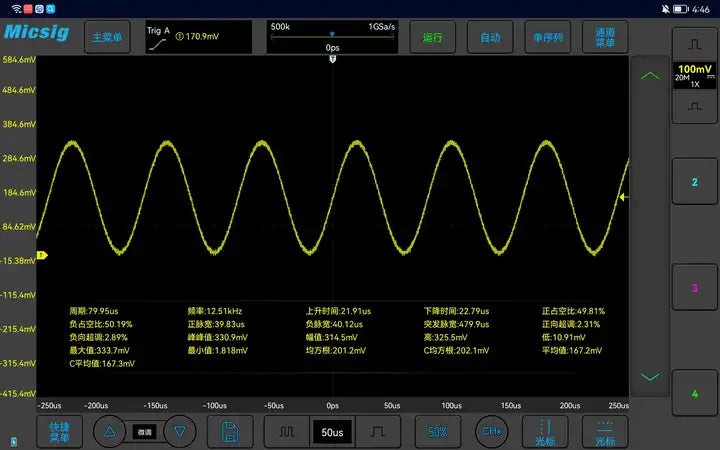Enable channel 3
The width and height of the screenshot is (720, 450).
coord(694,288)
